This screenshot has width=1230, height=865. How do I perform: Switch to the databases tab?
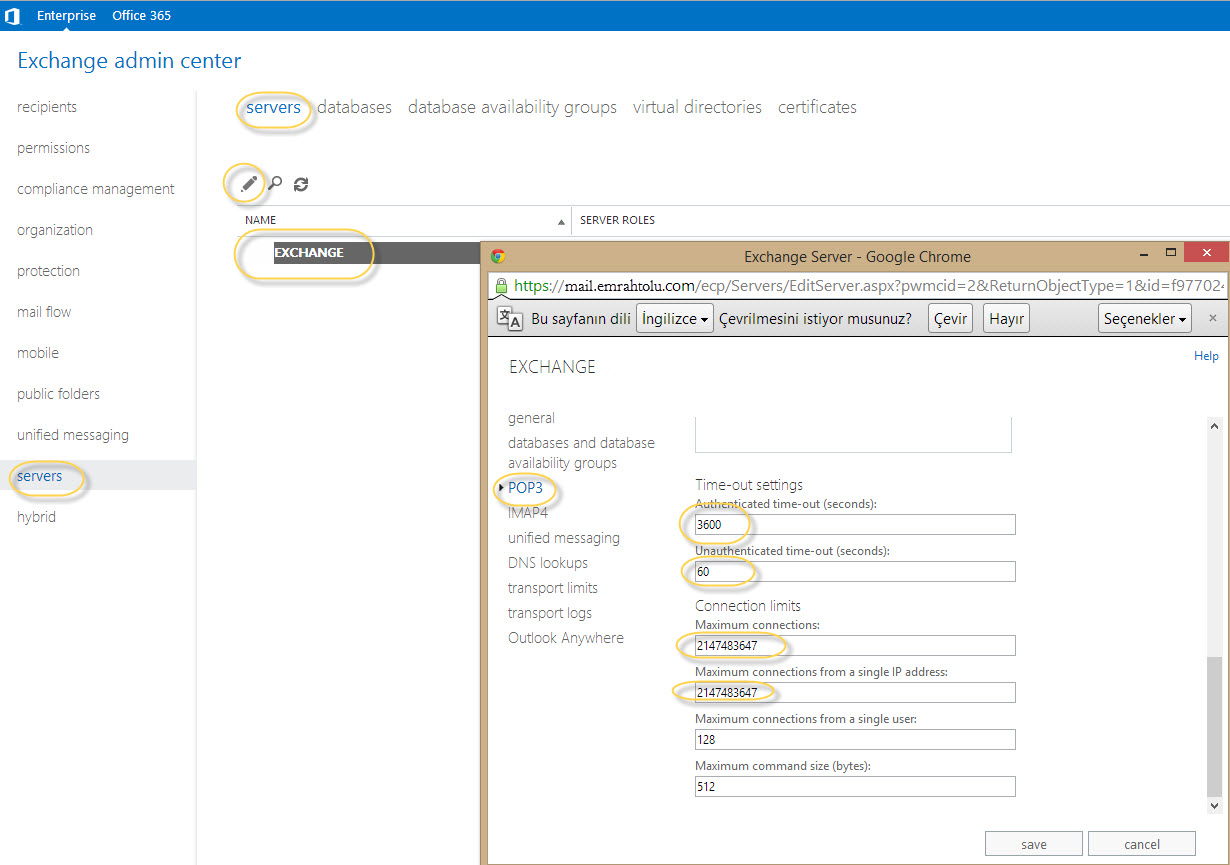[354, 107]
